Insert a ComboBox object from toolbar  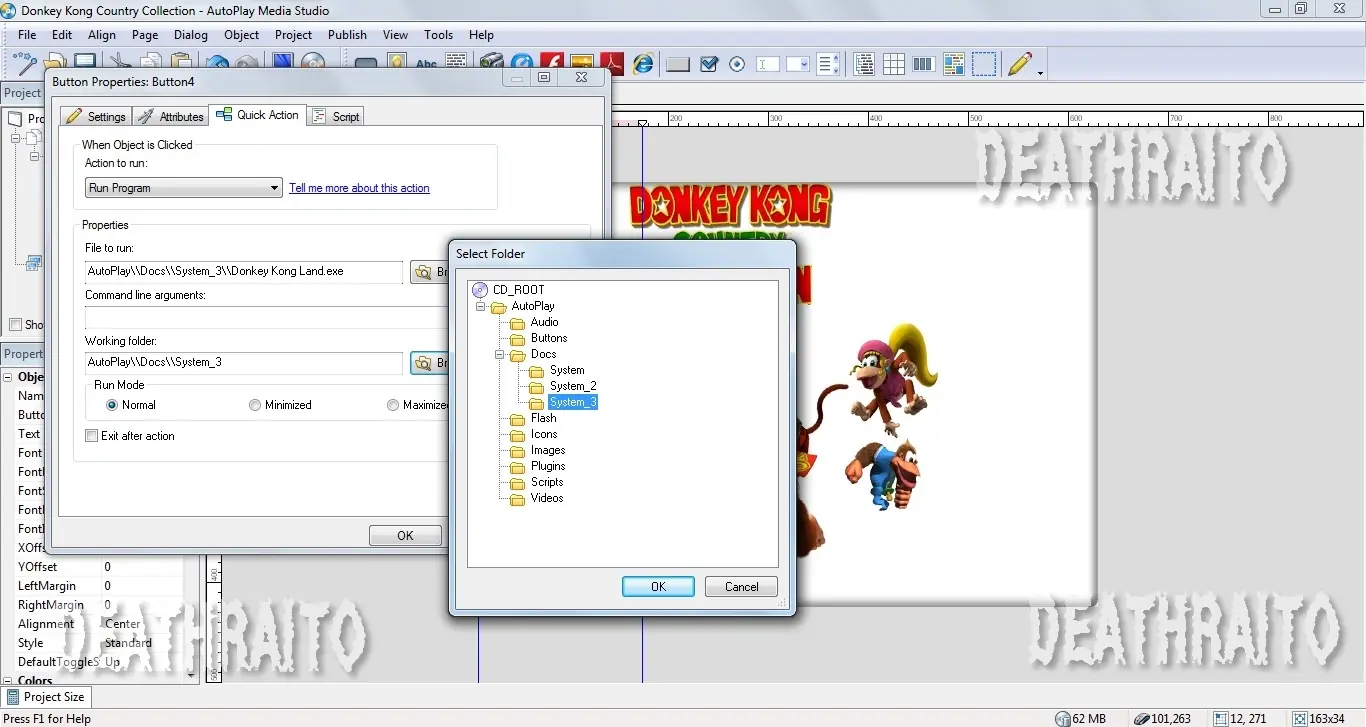pos(797,64)
